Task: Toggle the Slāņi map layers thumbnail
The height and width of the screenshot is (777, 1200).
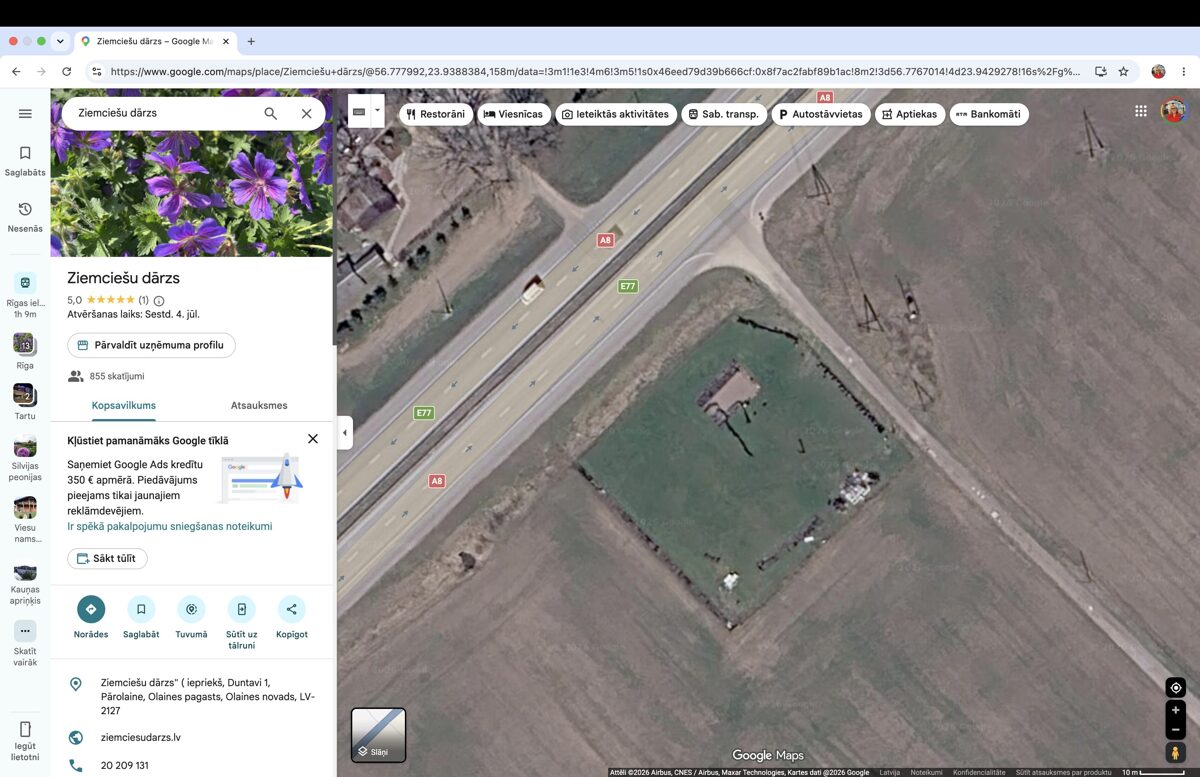Action: (x=378, y=735)
